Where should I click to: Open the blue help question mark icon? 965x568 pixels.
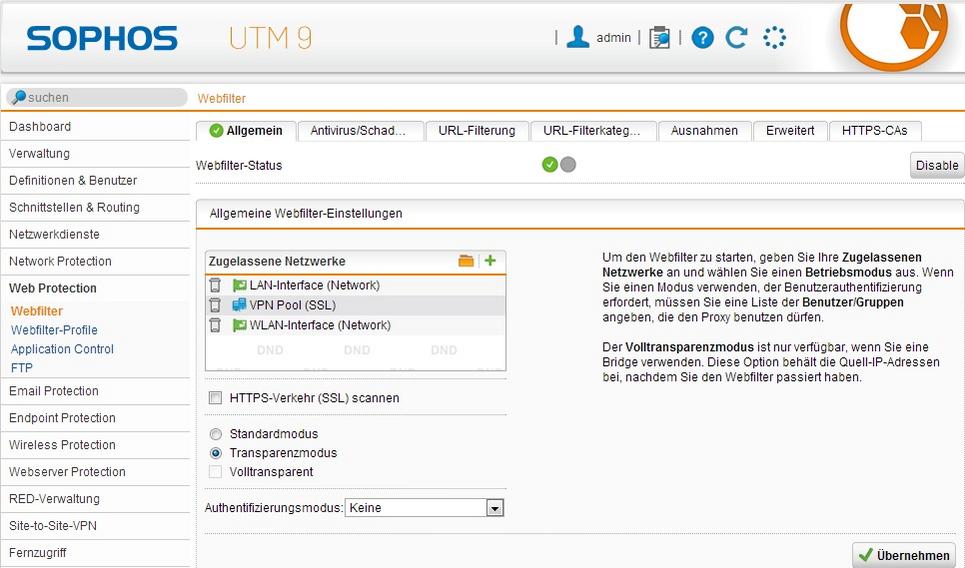point(702,38)
